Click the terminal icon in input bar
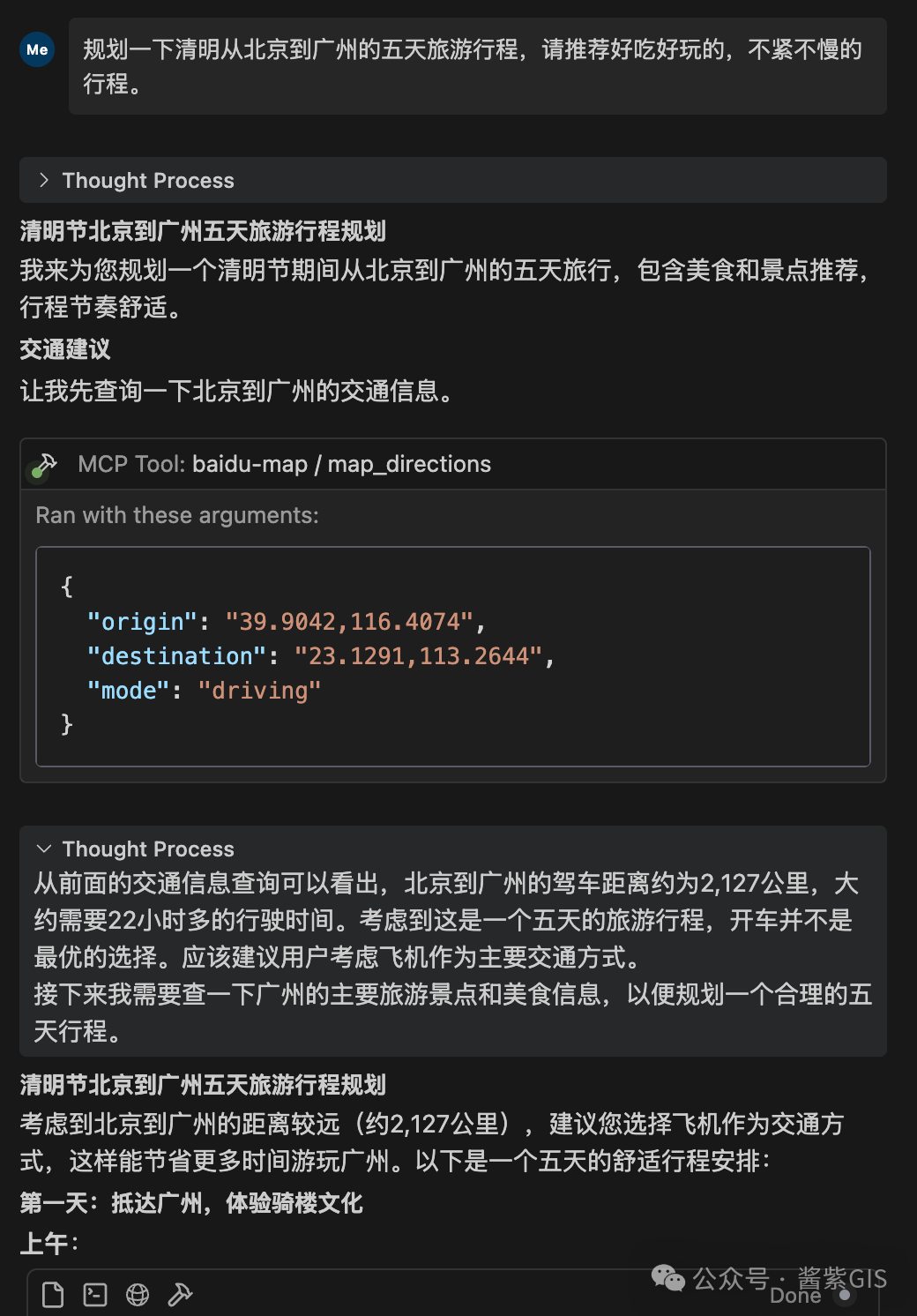The width and height of the screenshot is (917, 1316). point(95,1294)
